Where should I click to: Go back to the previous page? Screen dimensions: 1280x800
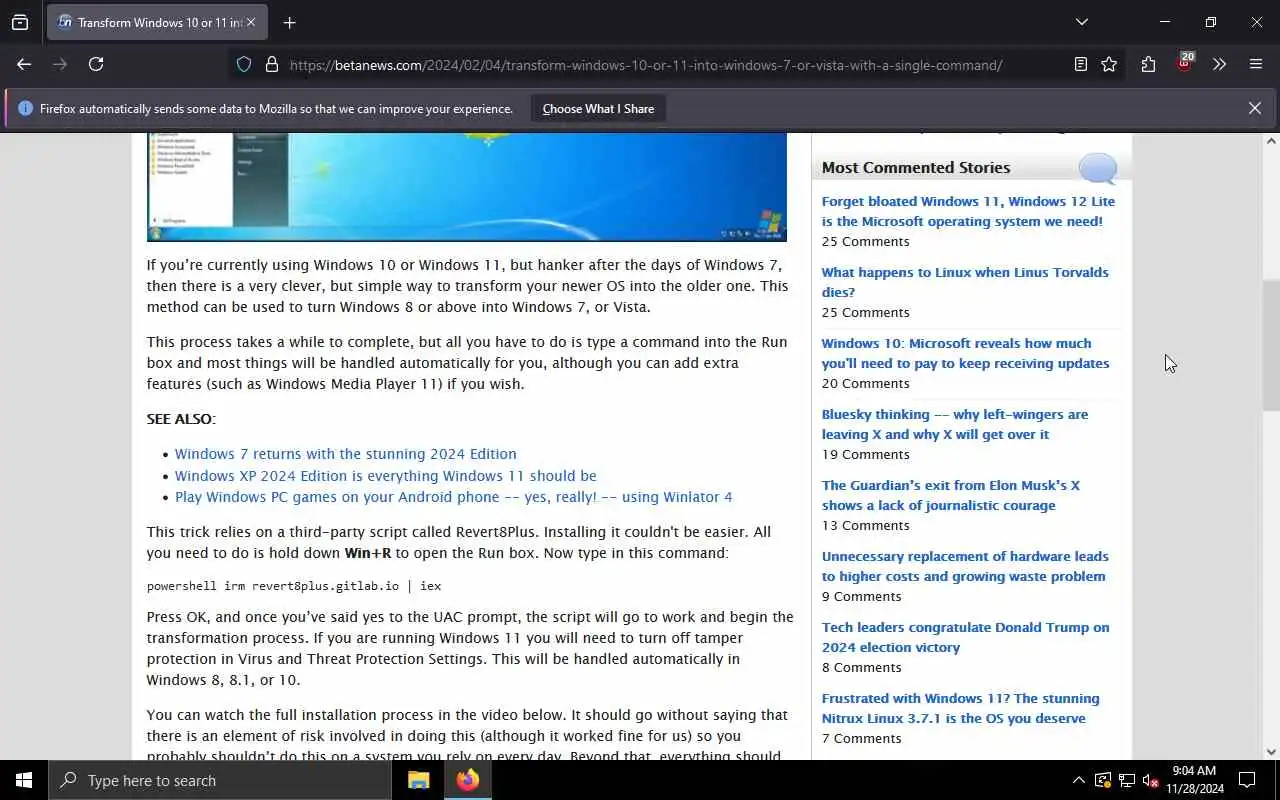point(24,64)
